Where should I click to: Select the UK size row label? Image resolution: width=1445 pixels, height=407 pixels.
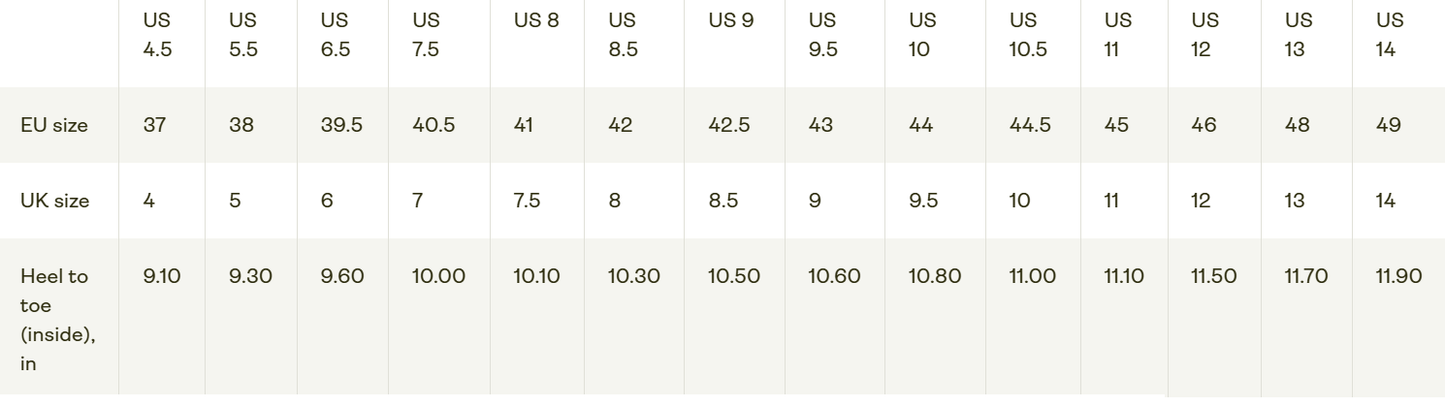coord(55,201)
